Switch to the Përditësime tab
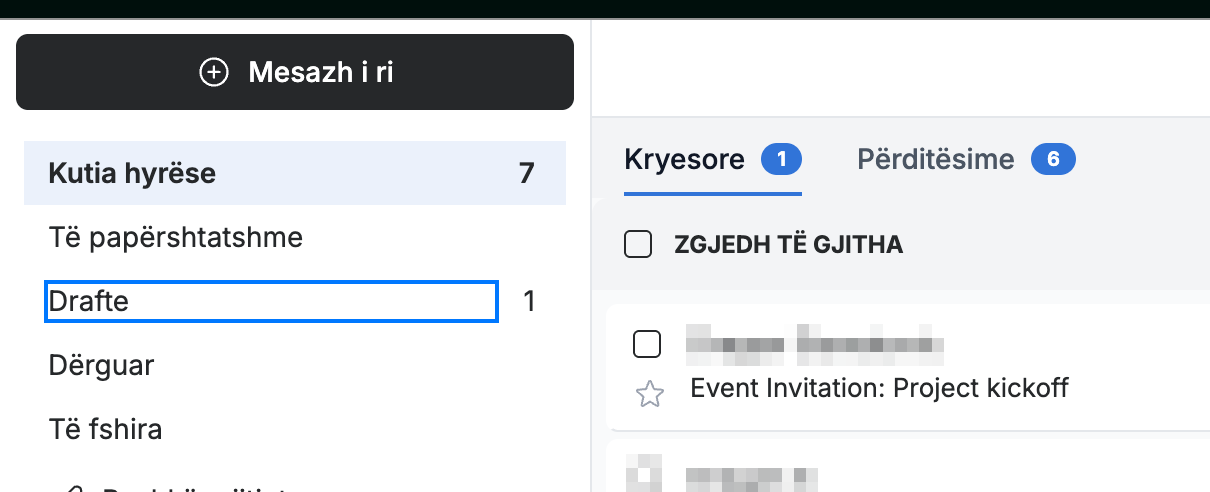Viewport: 1210px width, 492px height. 936,159
